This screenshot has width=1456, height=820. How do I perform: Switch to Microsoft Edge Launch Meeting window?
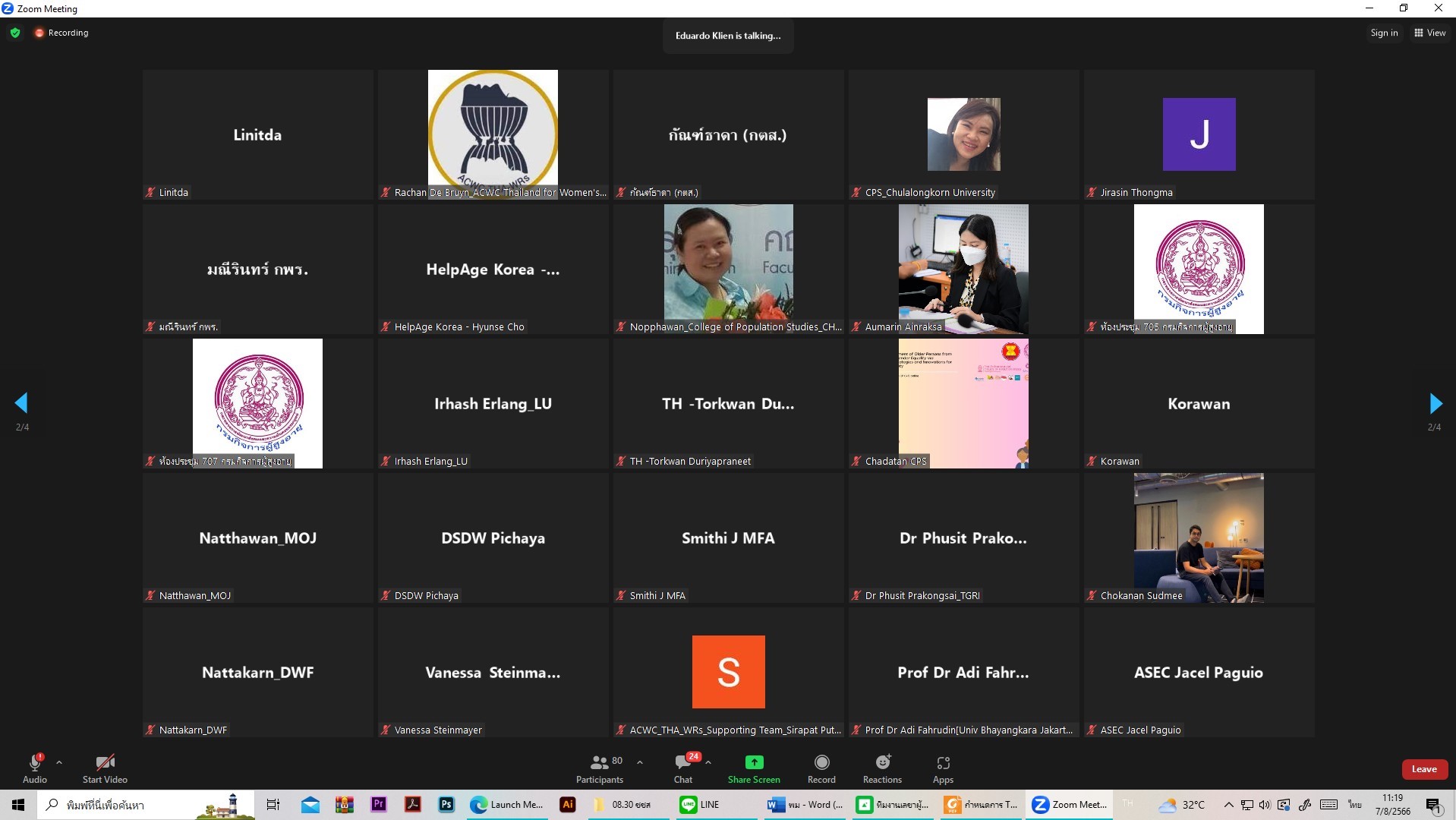[506, 805]
